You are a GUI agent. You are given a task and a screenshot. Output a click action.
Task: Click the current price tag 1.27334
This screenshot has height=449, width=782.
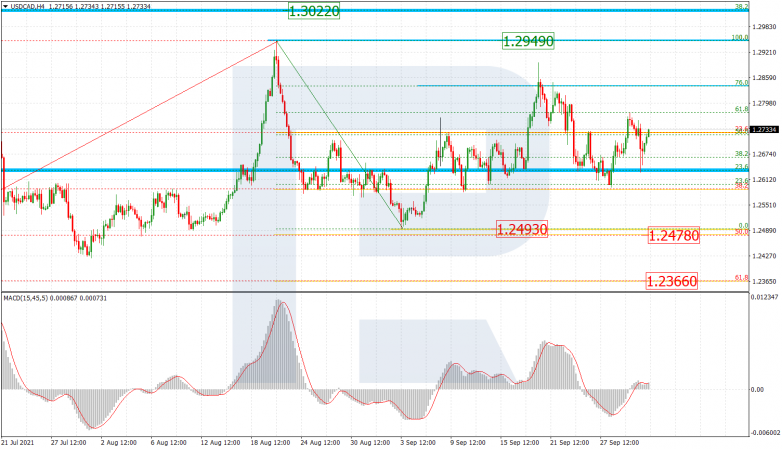(765, 130)
